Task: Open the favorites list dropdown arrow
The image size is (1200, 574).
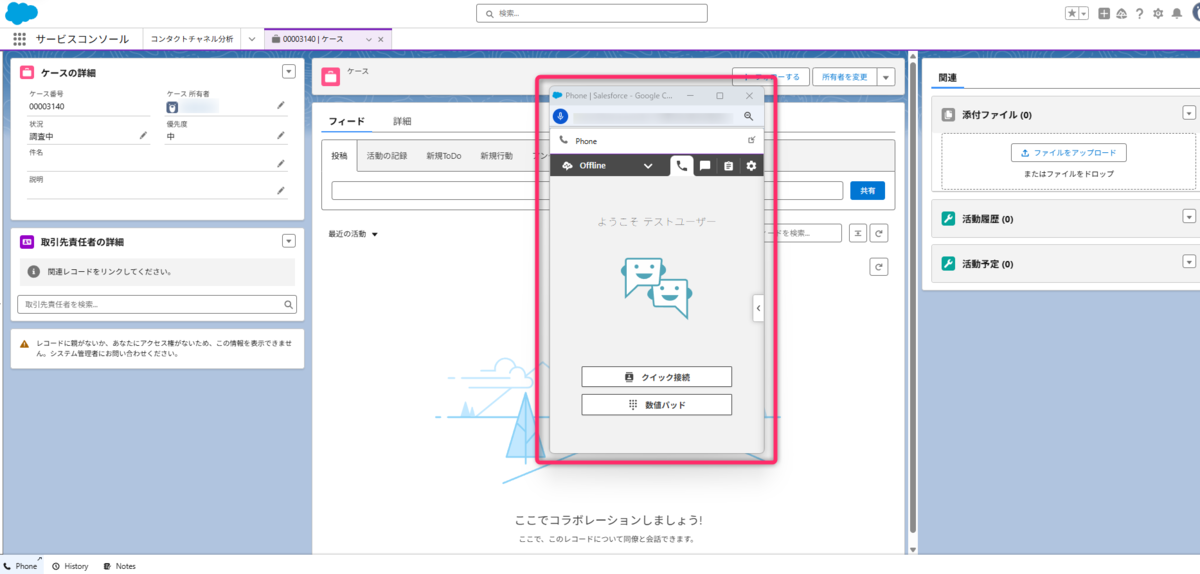Action: coord(1084,14)
